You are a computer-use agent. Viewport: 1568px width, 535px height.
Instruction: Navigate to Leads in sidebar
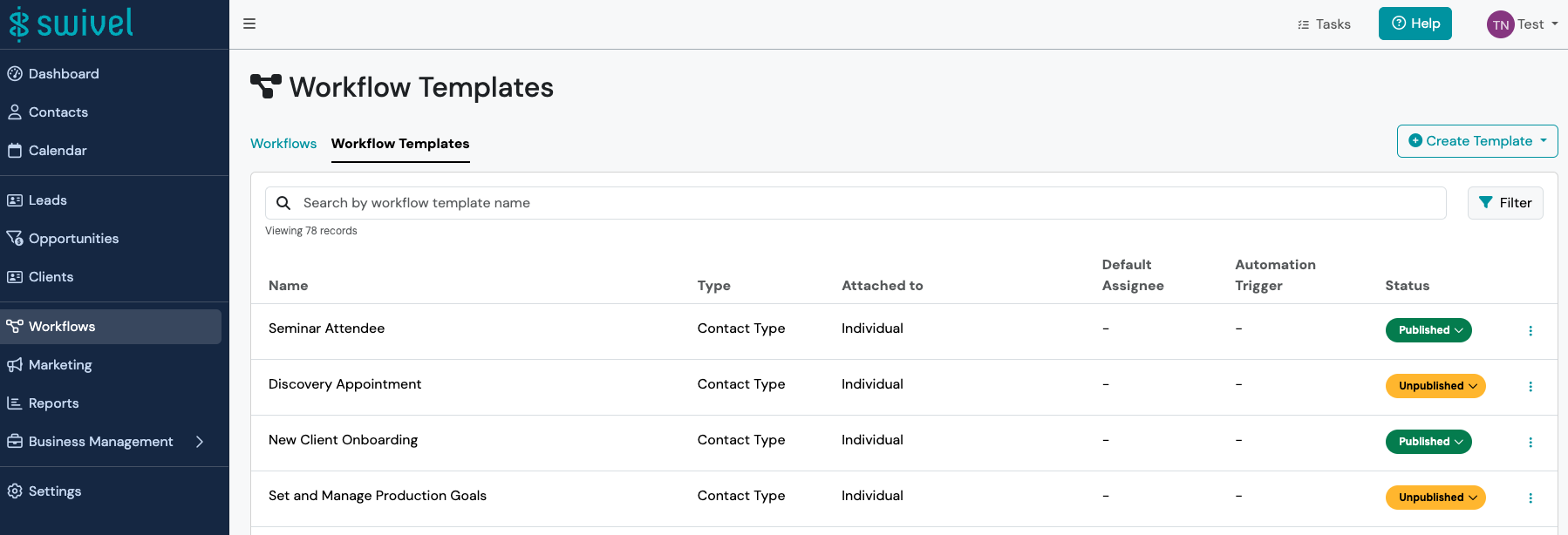[x=48, y=200]
